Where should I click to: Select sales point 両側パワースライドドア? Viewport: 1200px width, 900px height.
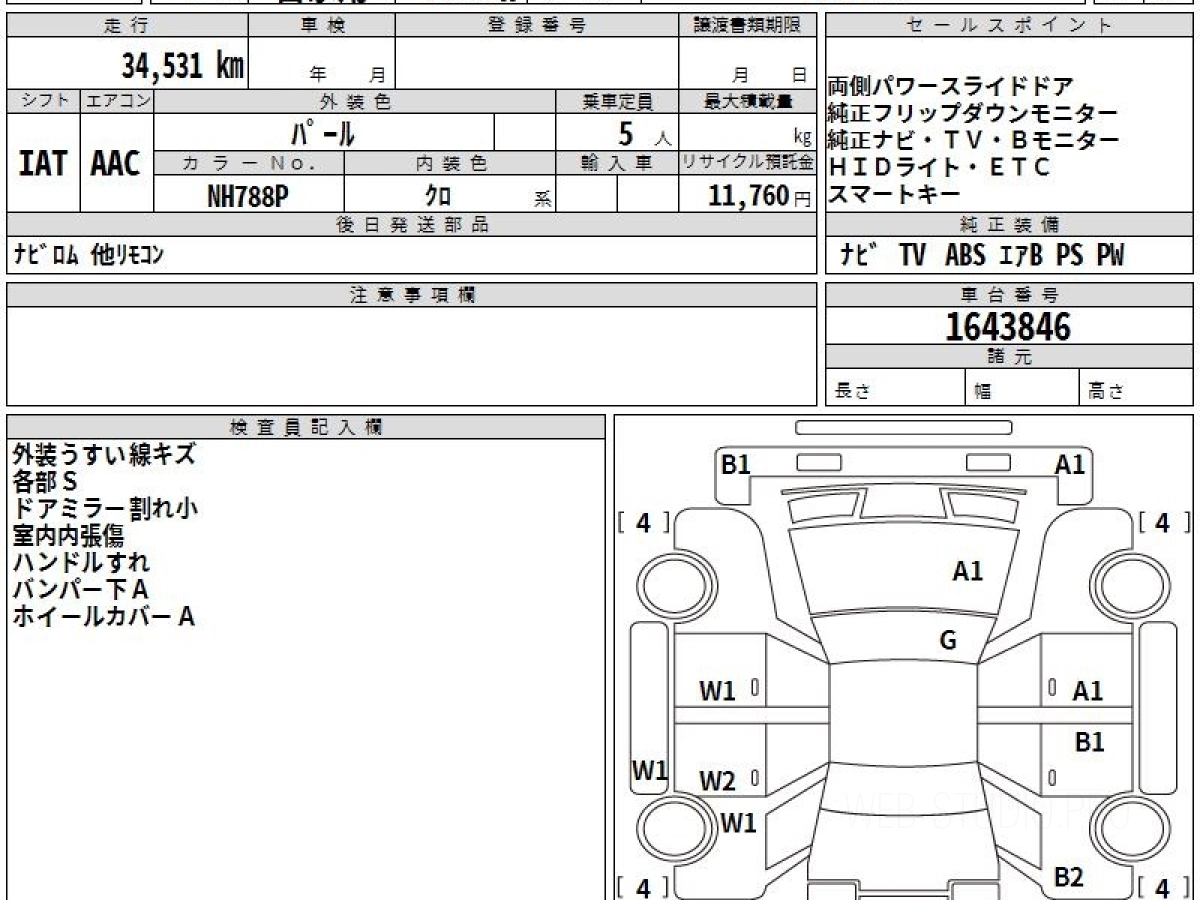[950, 87]
